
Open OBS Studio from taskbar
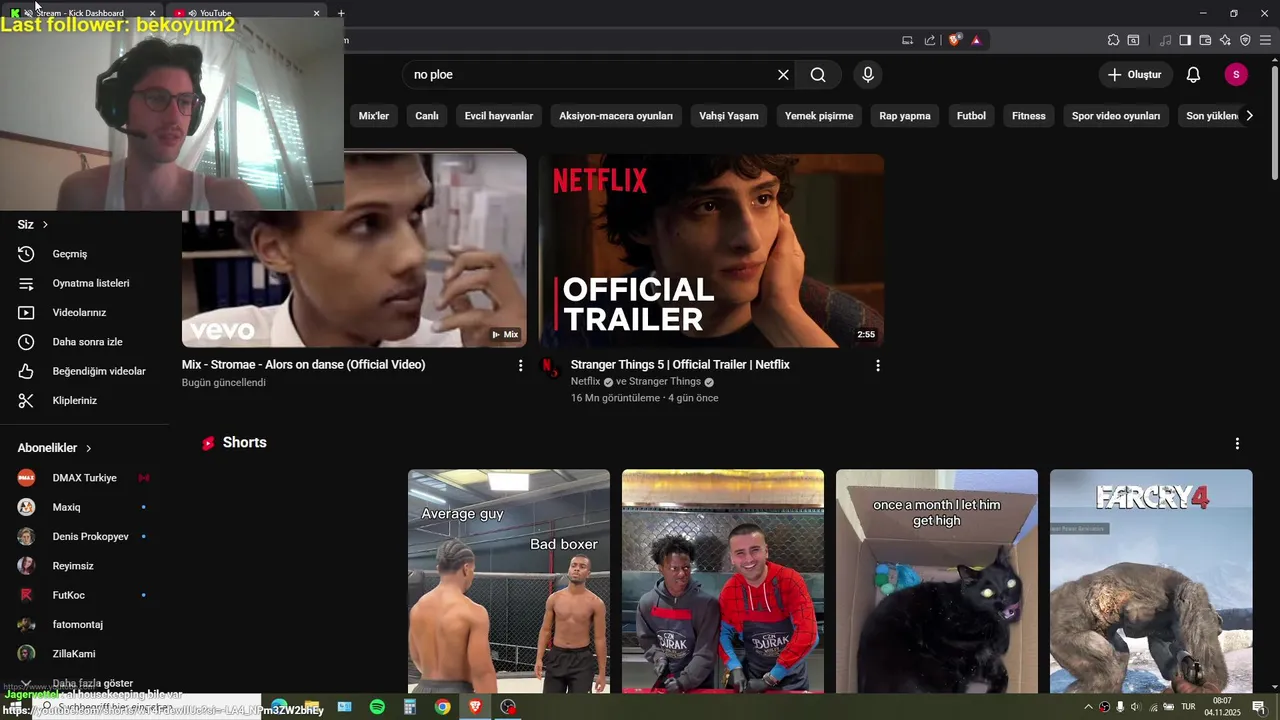(x=508, y=707)
